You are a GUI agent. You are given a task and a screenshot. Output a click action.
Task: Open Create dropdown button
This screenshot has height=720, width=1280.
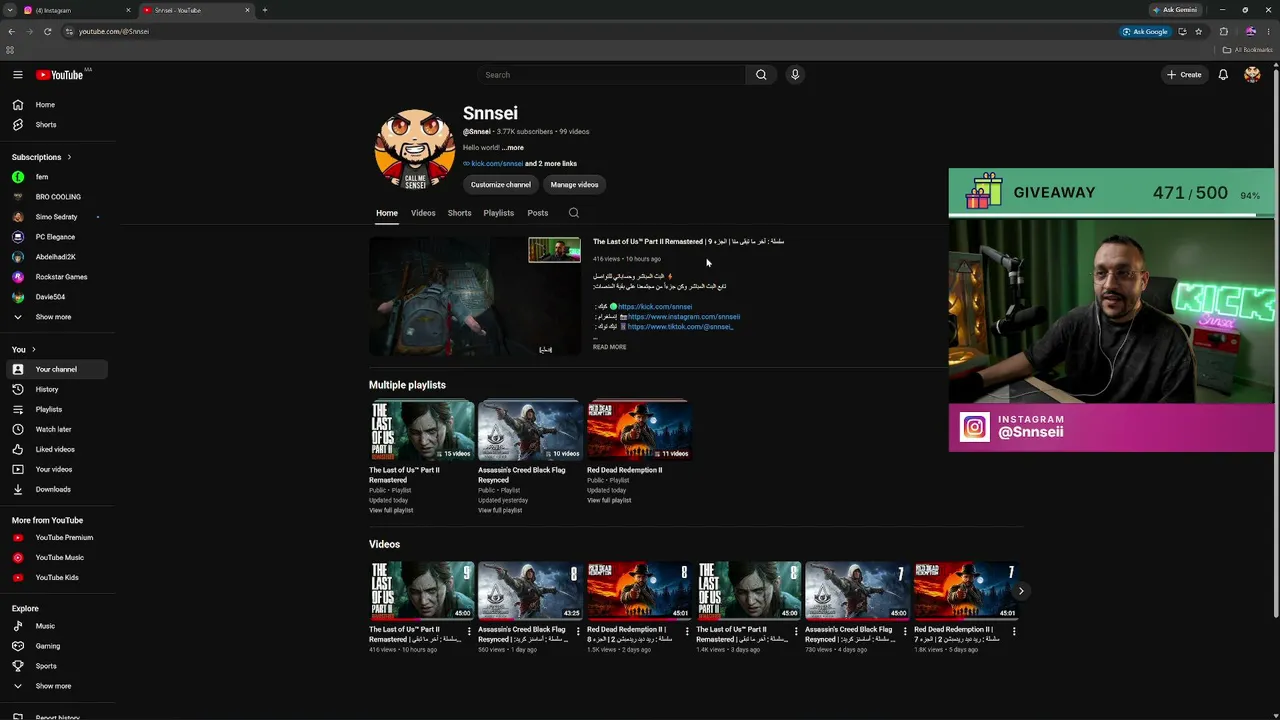[1184, 75]
